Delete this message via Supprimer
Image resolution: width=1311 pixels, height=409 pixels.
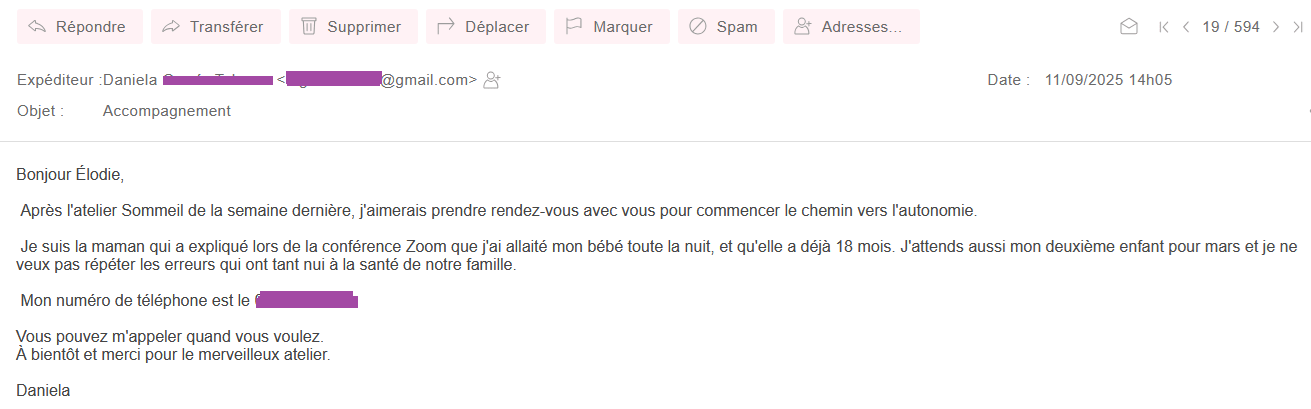[353, 27]
